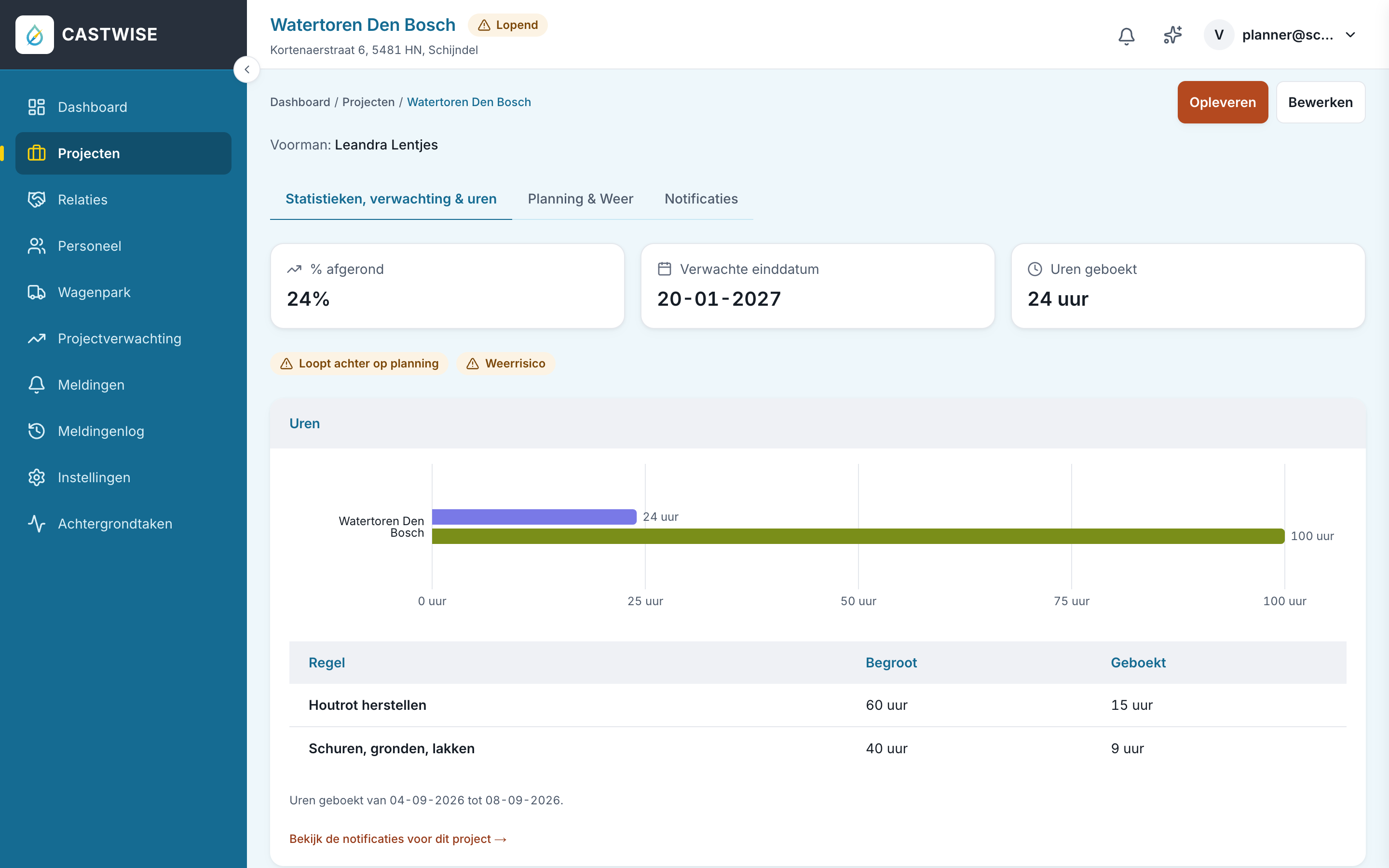Click the Castwise logo icon
The width and height of the screenshot is (1389, 868).
[x=34, y=34]
